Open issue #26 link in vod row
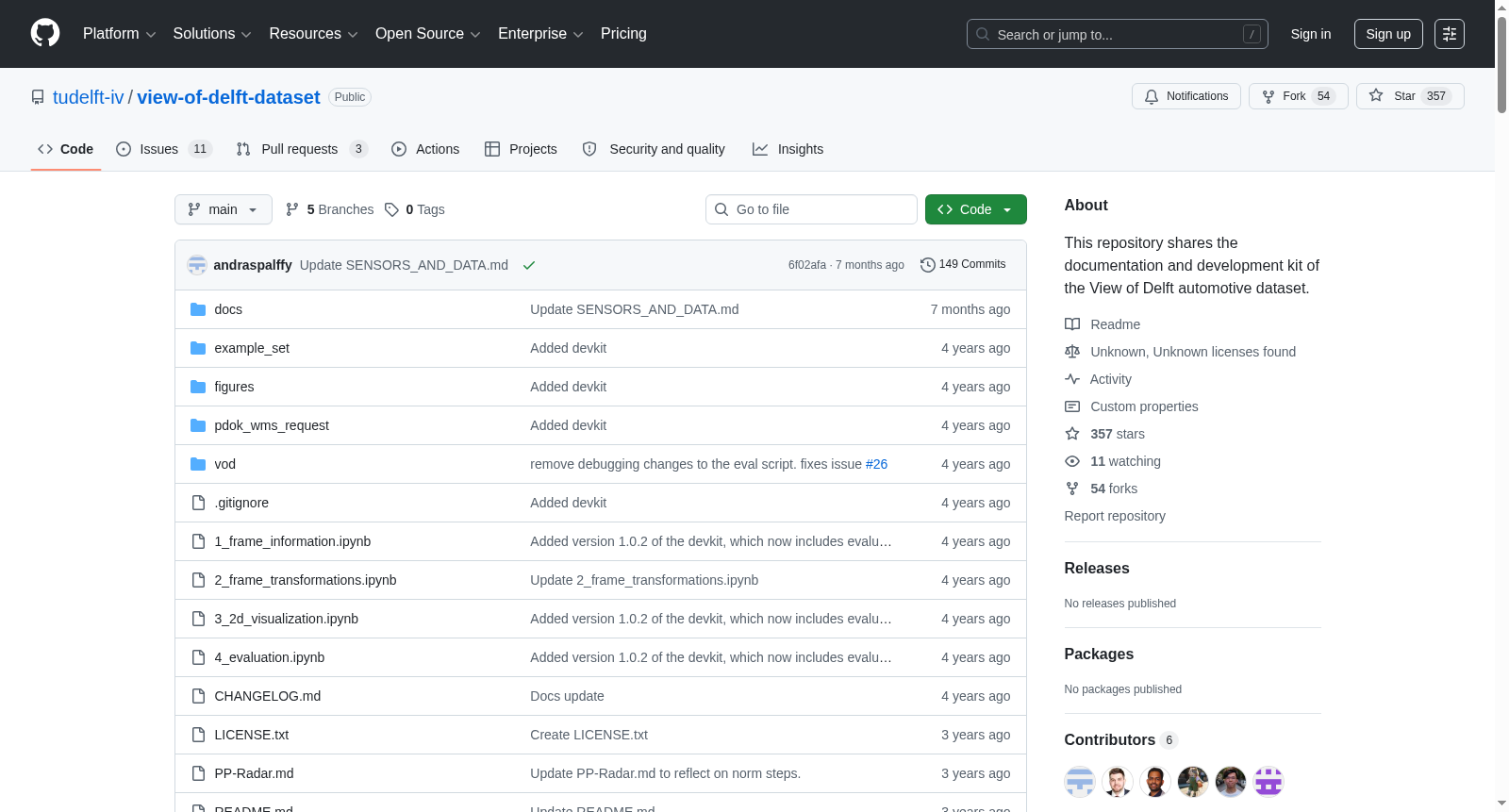This screenshot has width=1509, height=812. tap(876, 464)
